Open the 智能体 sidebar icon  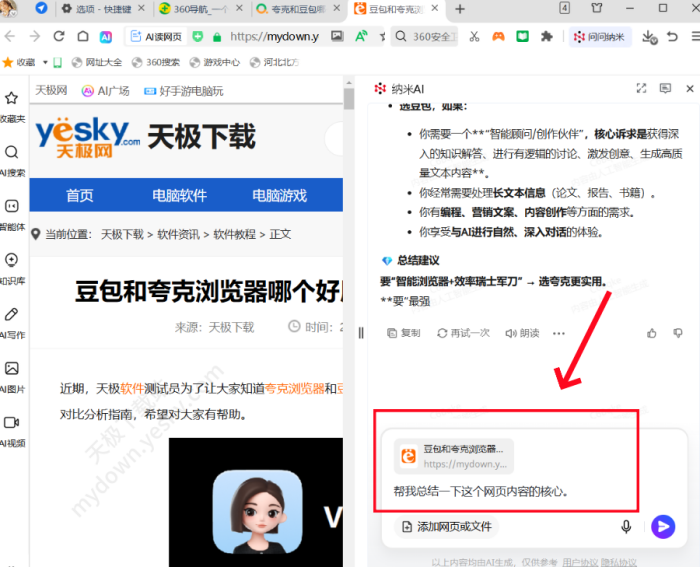click(x=12, y=213)
